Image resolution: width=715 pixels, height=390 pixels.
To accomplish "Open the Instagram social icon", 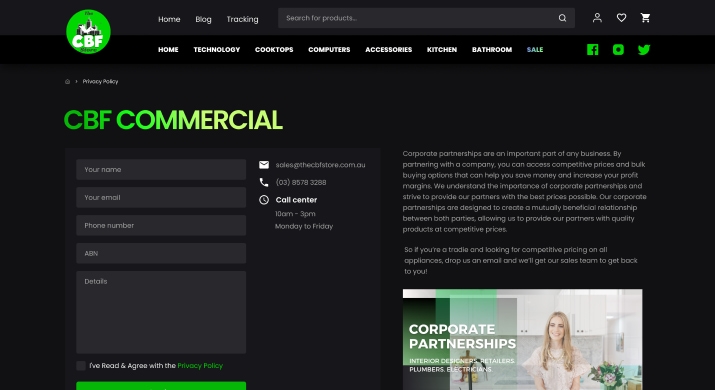I will coord(618,49).
